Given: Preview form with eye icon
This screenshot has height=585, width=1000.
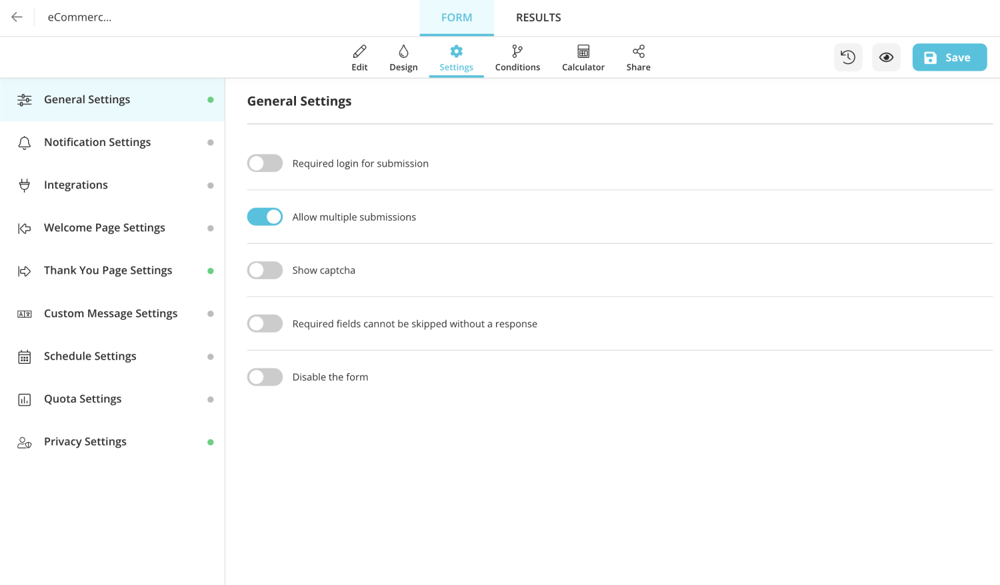Looking at the screenshot, I should [x=886, y=57].
